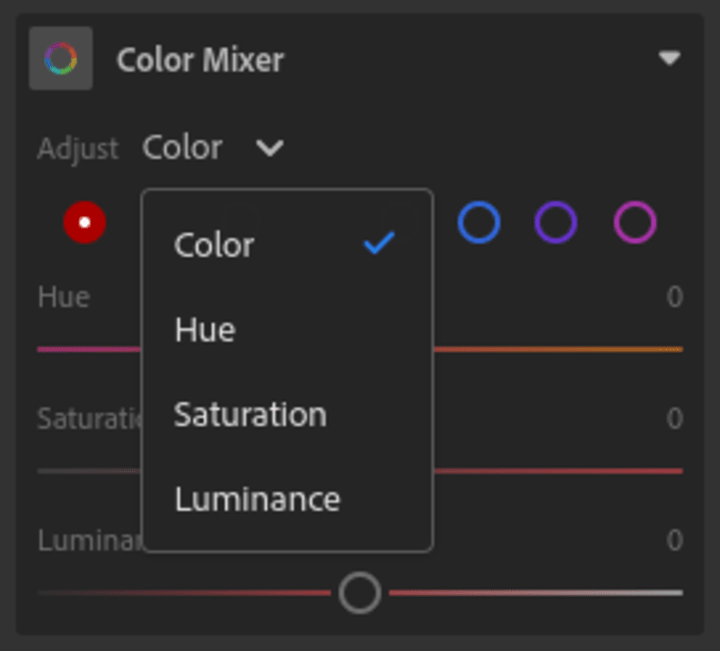The width and height of the screenshot is (720, 651).
Task: Click the Color Mixer color wheel icon
Action: 60,59
